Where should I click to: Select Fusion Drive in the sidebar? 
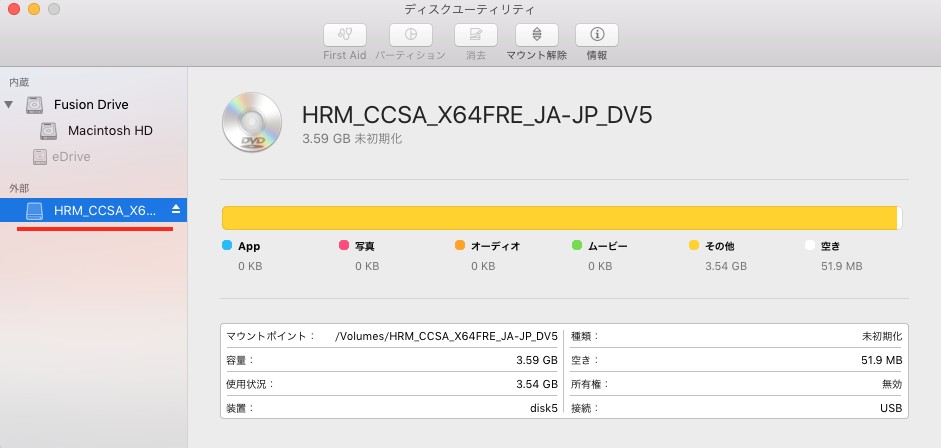(91, 104)
